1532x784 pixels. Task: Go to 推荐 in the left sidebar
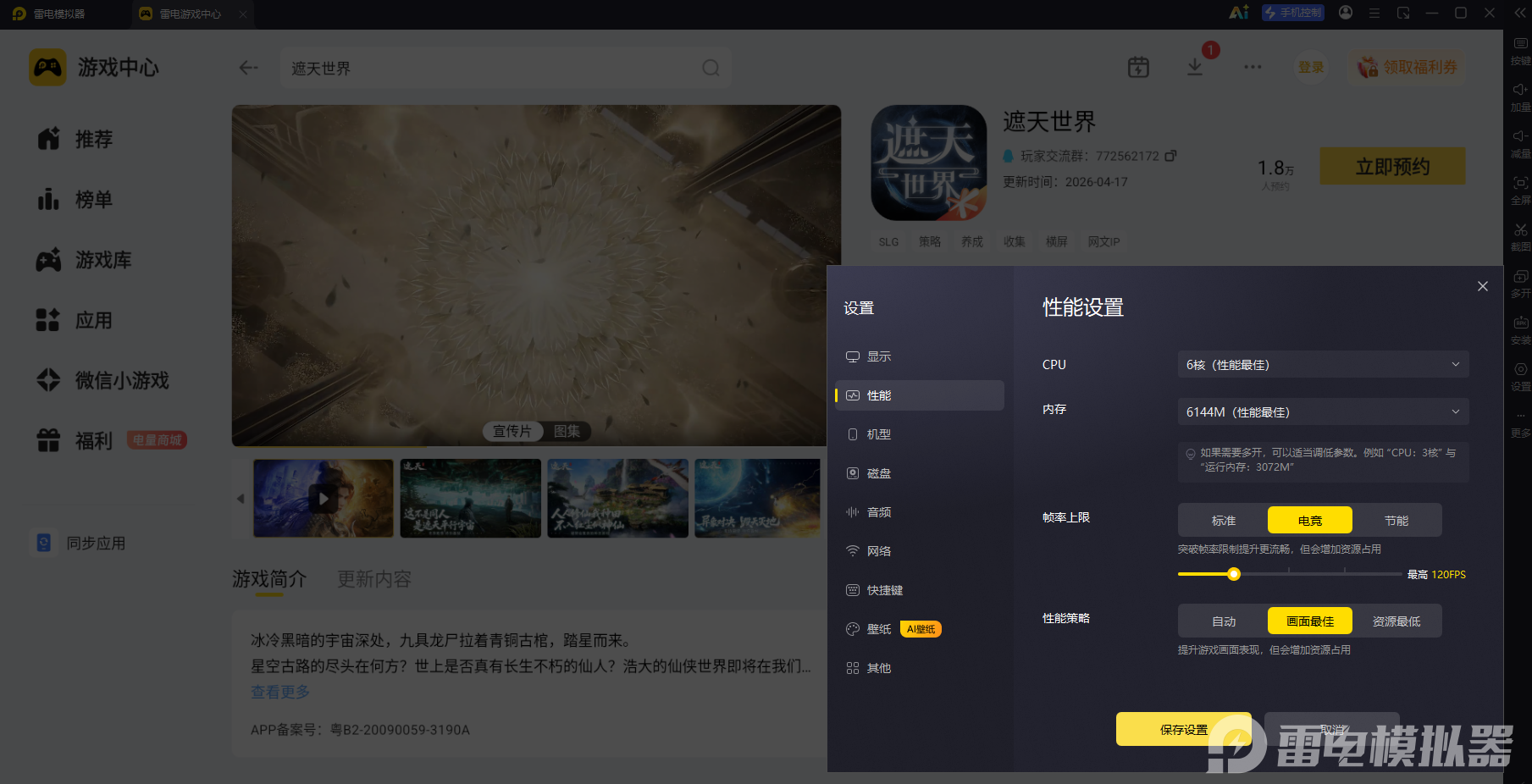[x=75, y=139]
